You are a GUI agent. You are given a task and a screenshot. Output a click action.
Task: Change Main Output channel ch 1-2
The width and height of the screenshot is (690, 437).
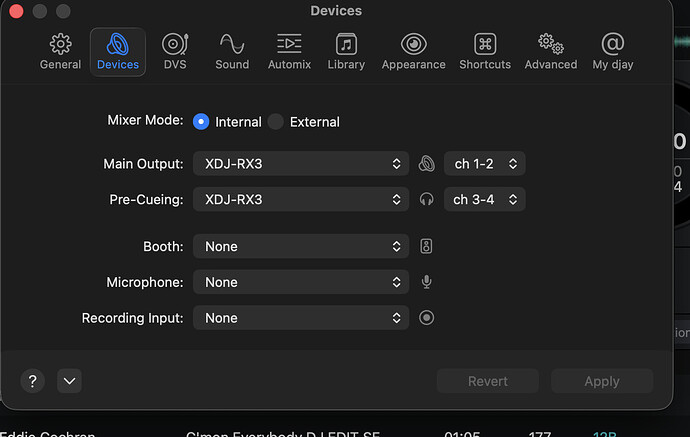click(485, 164)
